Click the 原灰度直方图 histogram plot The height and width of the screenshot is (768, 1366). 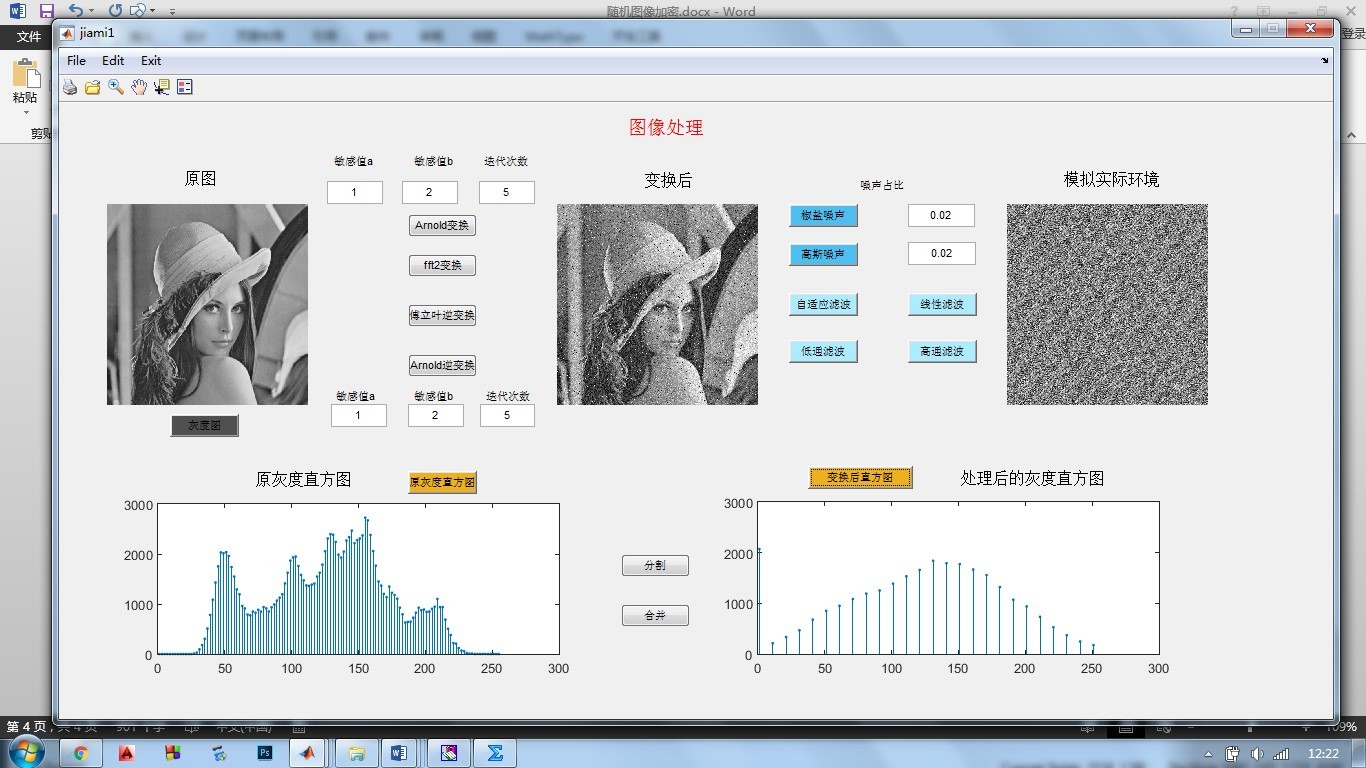358,579
